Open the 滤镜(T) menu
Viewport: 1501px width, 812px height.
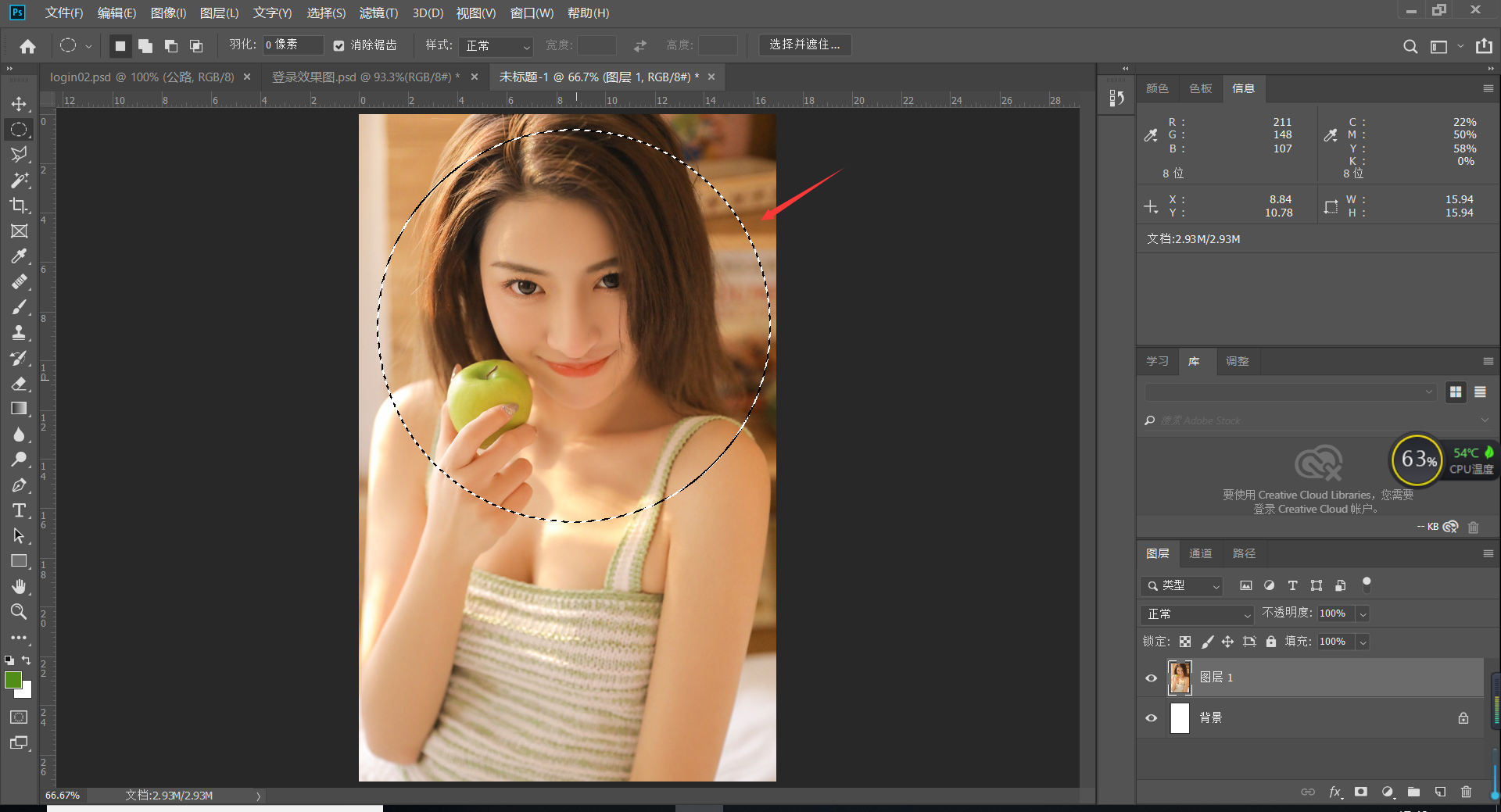378,13
